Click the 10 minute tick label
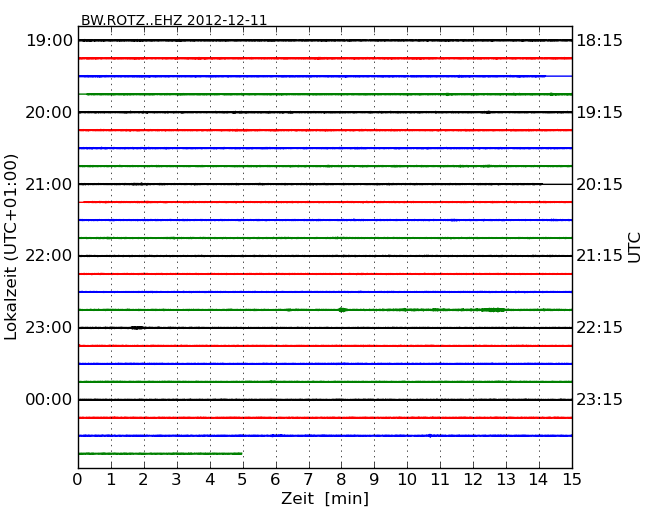 click(x=407, y=480)
